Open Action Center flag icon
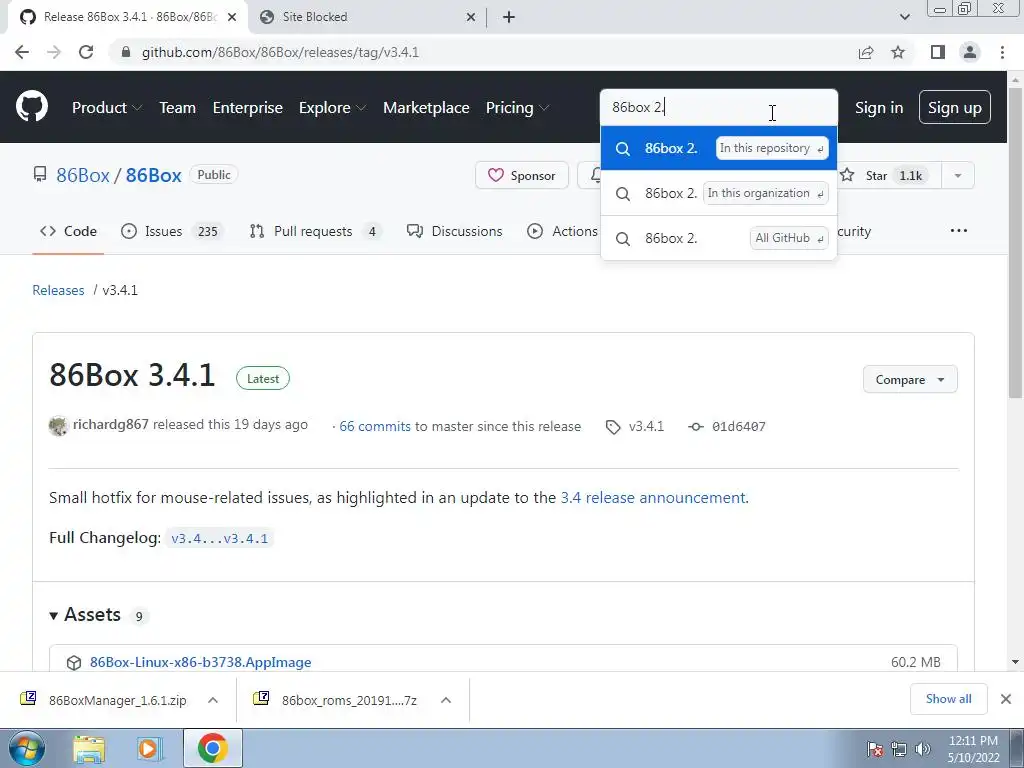 (x=874, y=749)
